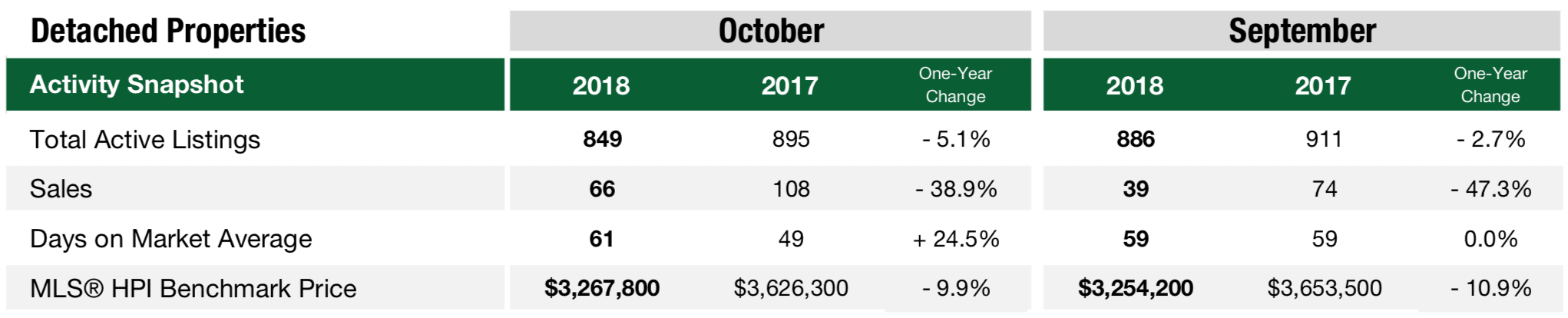Select the October column group header
This screenshot has height=318, width=1568.
(x=770, y=31)
